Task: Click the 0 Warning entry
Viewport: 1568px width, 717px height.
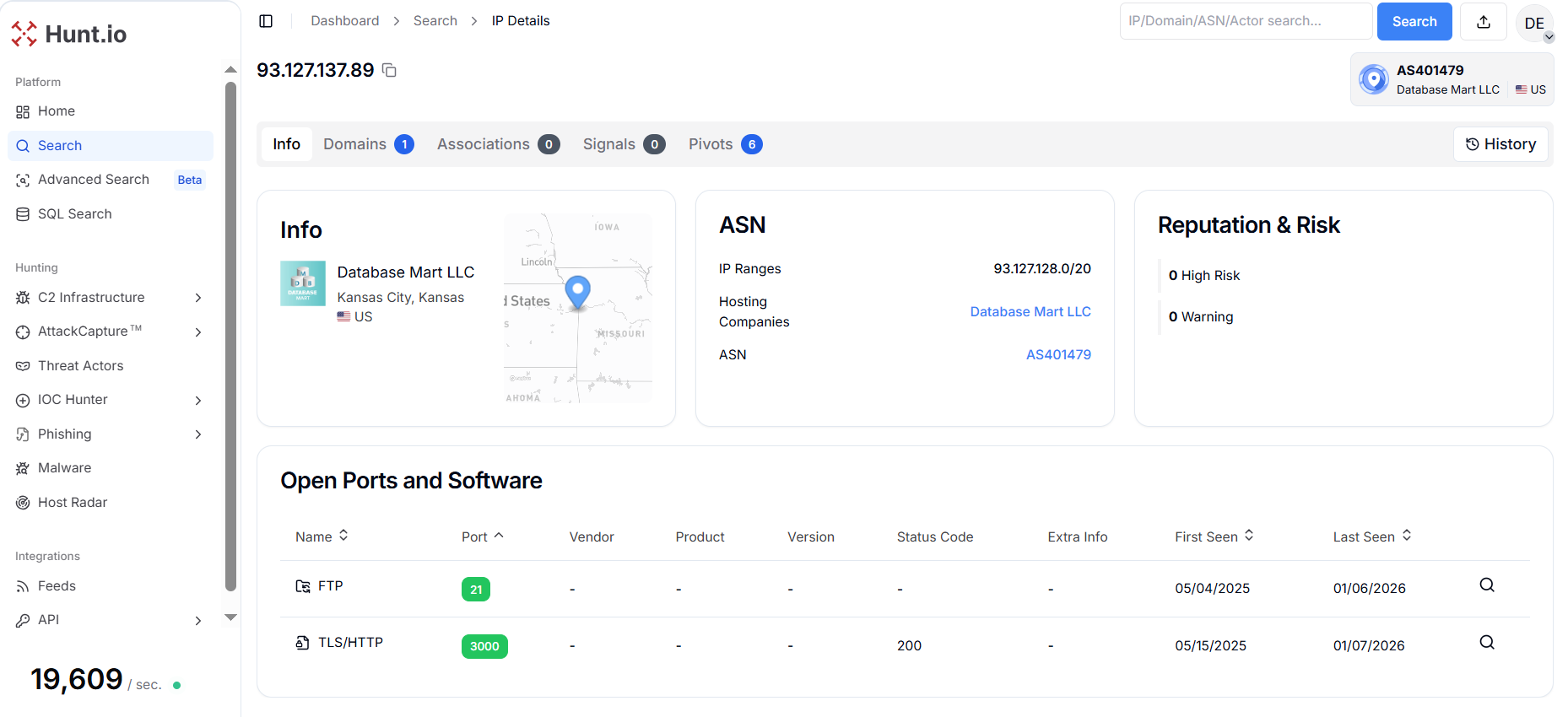Action: pos(1201,317)
